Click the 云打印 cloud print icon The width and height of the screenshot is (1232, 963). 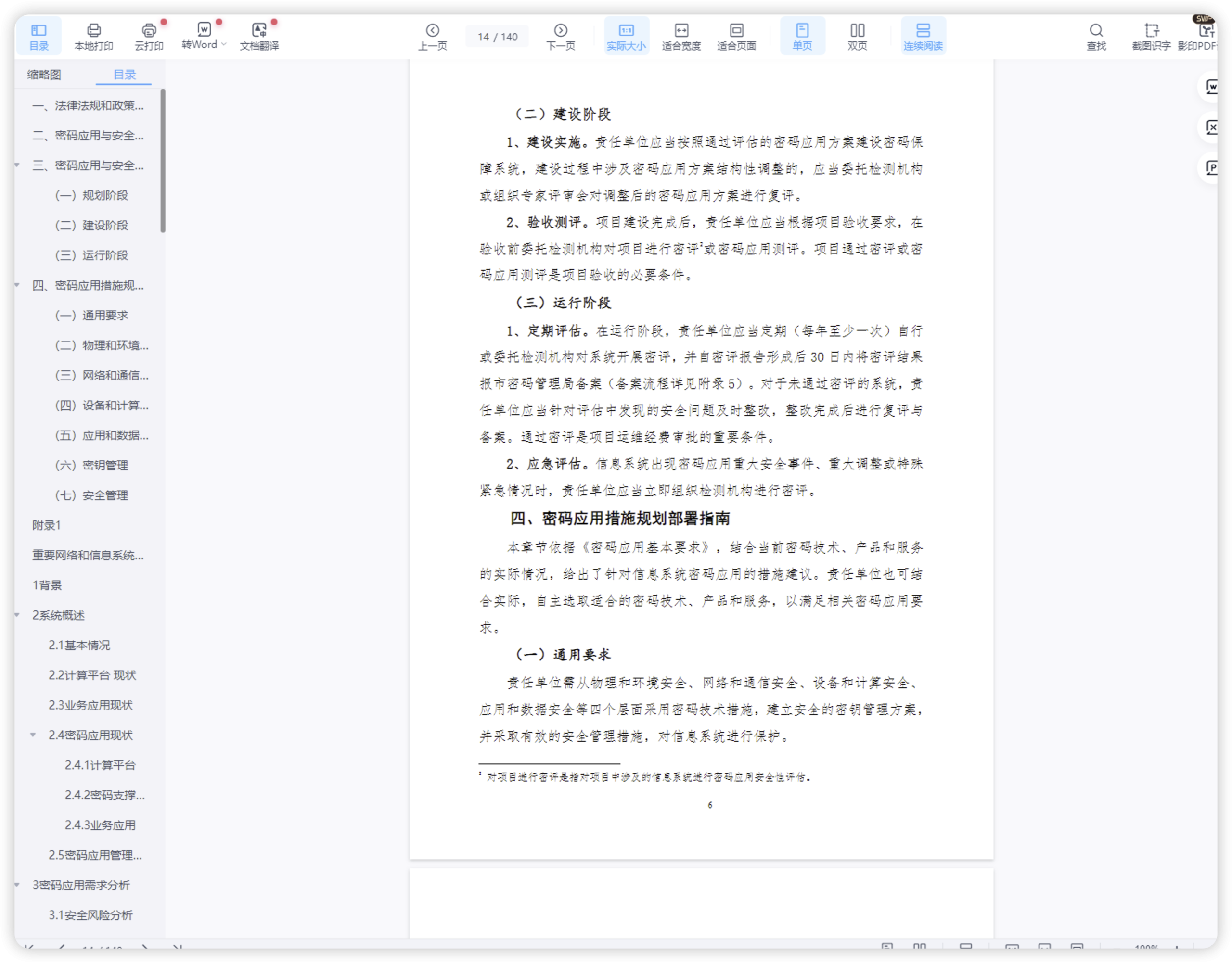148,35
